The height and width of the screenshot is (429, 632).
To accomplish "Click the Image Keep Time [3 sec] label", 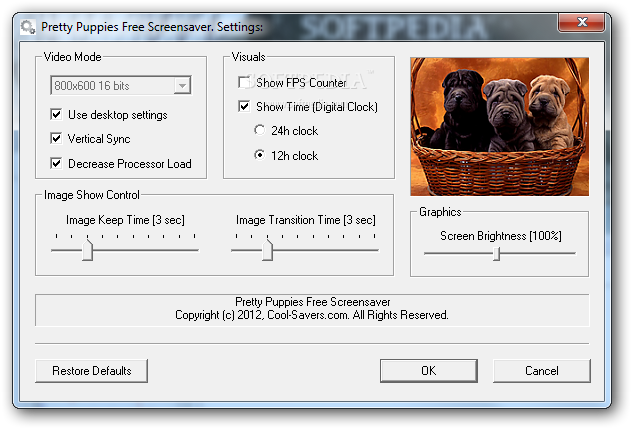I will pos(125,220).
